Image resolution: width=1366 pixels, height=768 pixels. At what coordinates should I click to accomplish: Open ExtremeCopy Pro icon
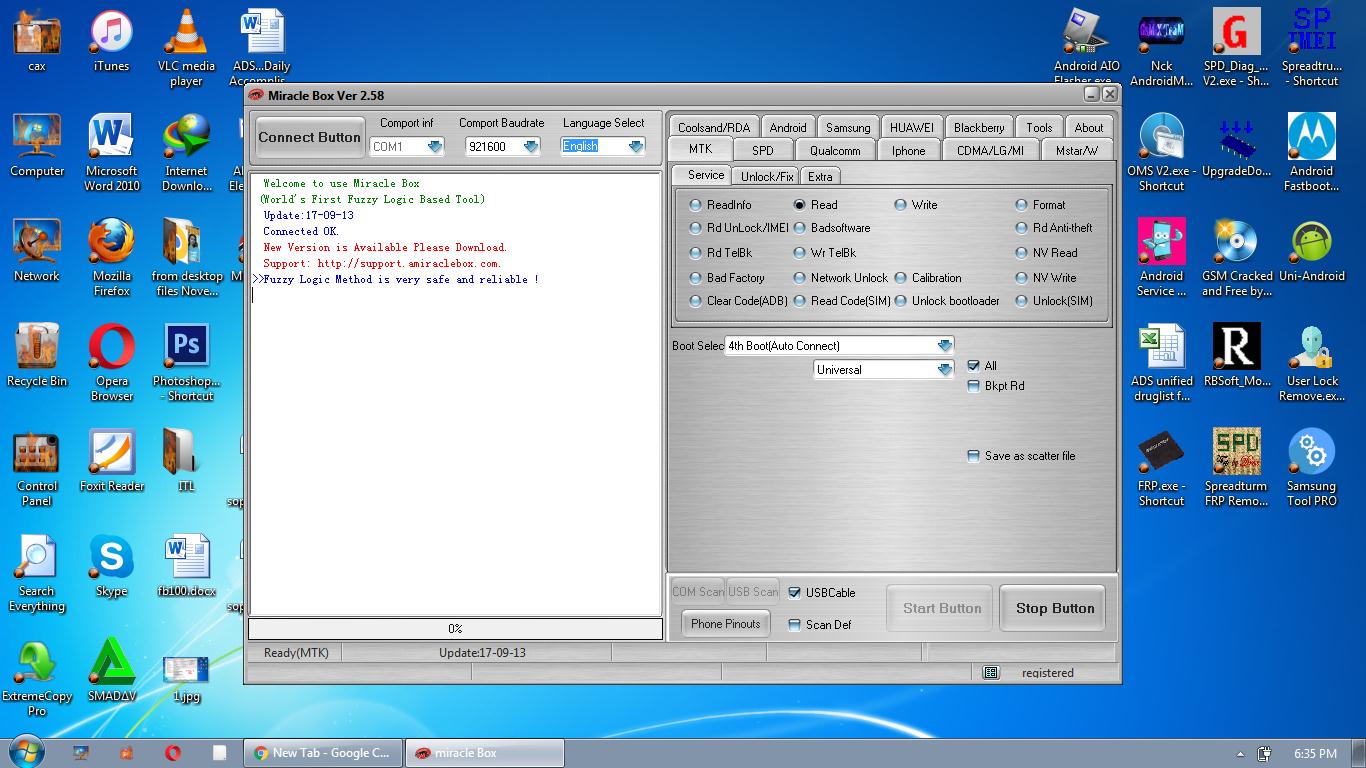click(x=37, y=678)
